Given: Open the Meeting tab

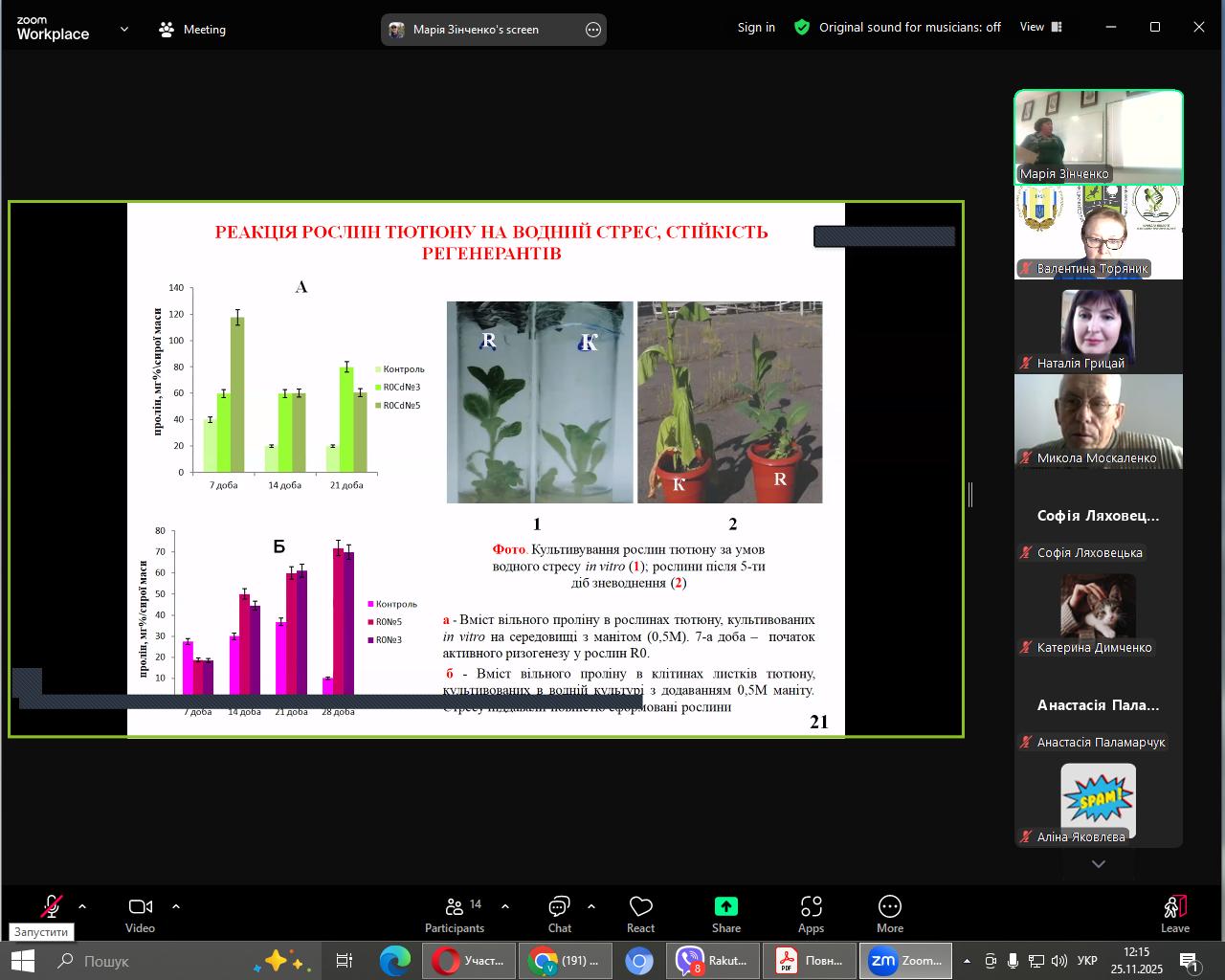Looking at the screenshot, I should [x=192, y=30].
